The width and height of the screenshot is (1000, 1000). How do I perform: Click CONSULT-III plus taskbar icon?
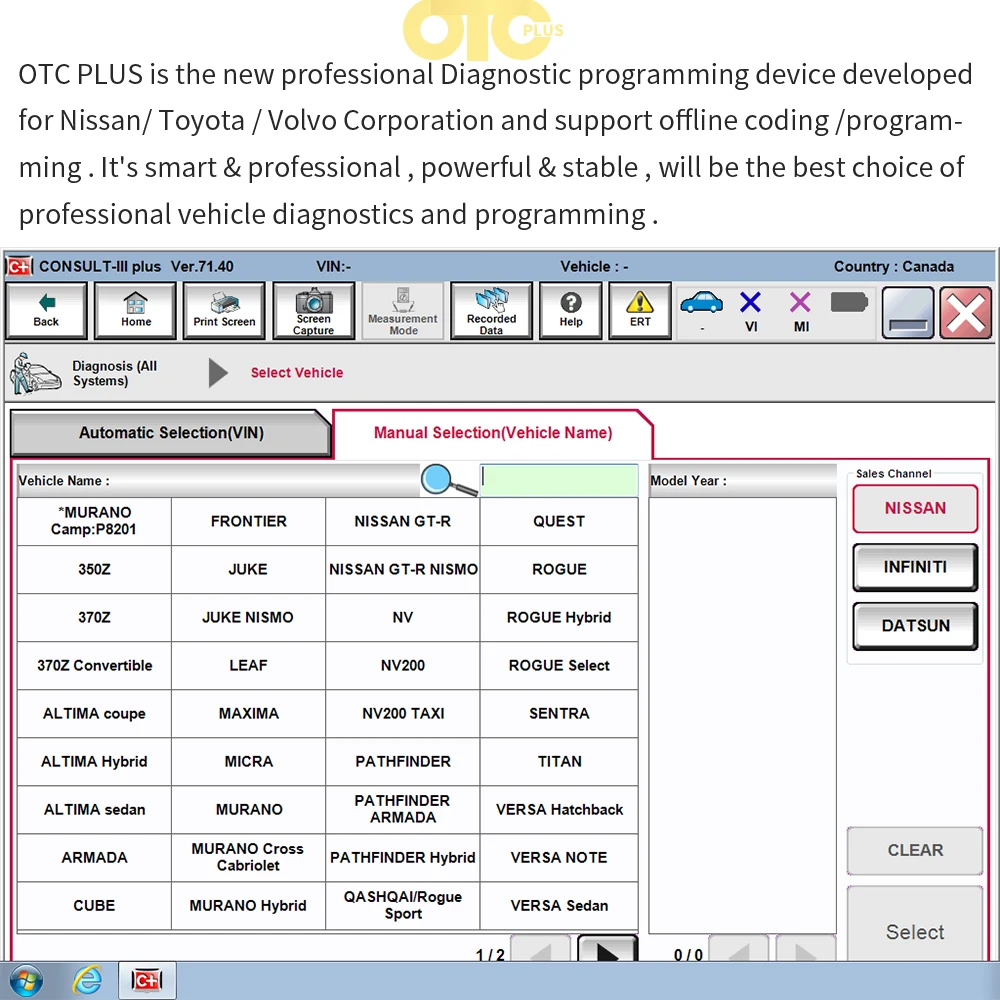click(x=147, y=980)
